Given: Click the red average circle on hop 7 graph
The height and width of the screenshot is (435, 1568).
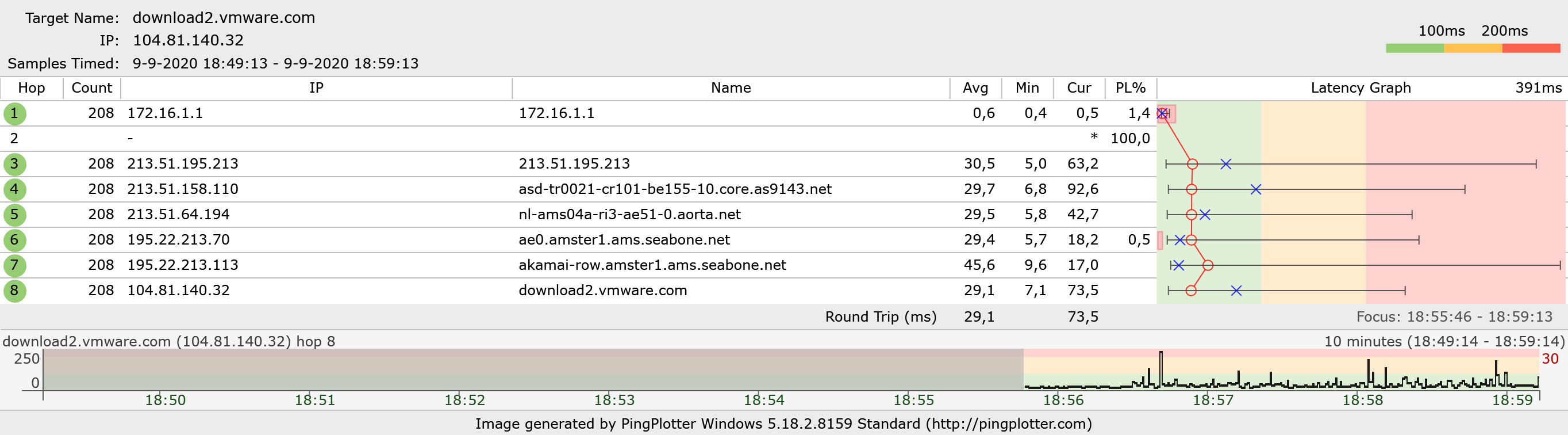Looking at the screenshot, I should click(1208, 266).
